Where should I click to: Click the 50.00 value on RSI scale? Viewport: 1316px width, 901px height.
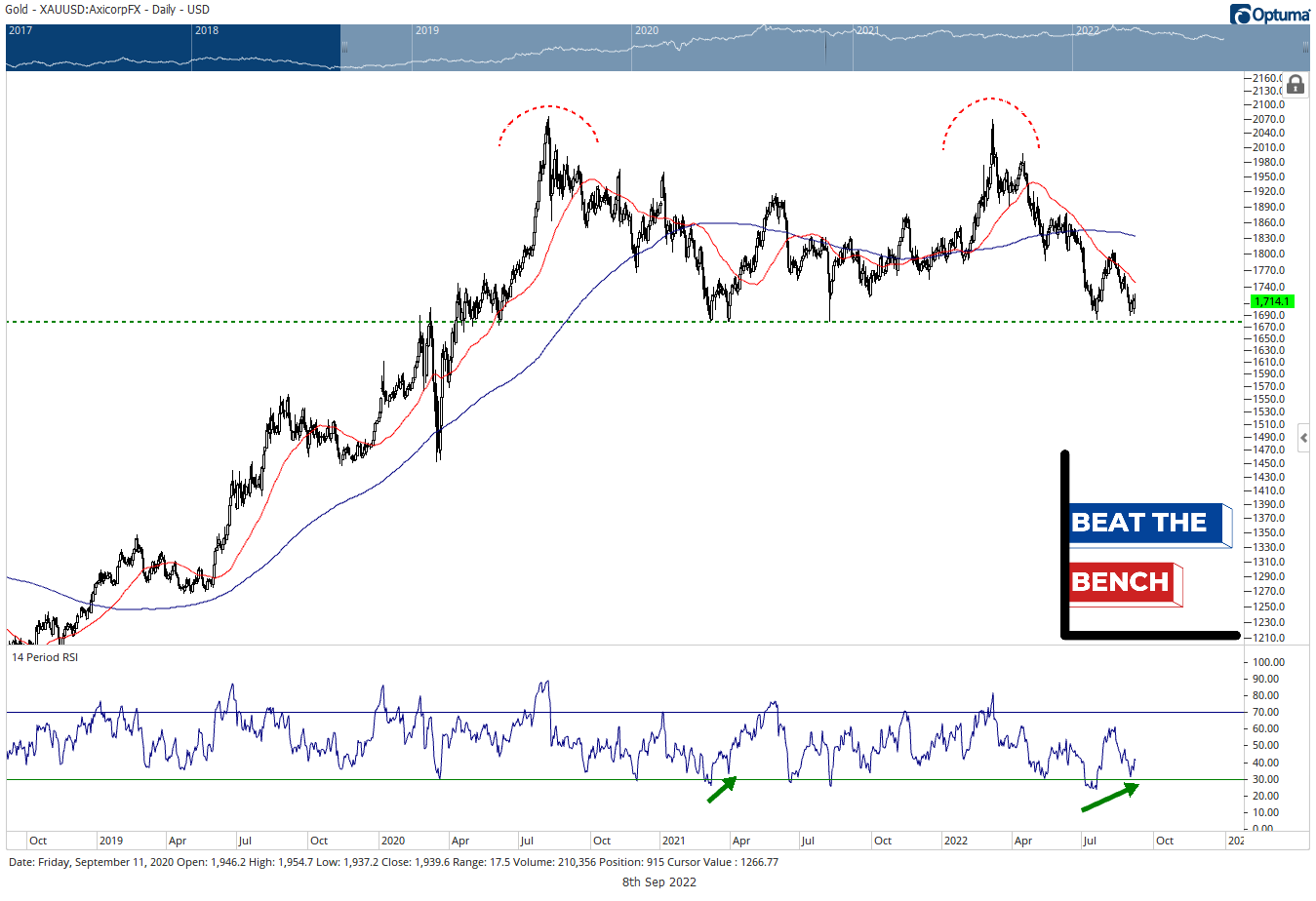pyautogui.click(x=1267, y=746)
